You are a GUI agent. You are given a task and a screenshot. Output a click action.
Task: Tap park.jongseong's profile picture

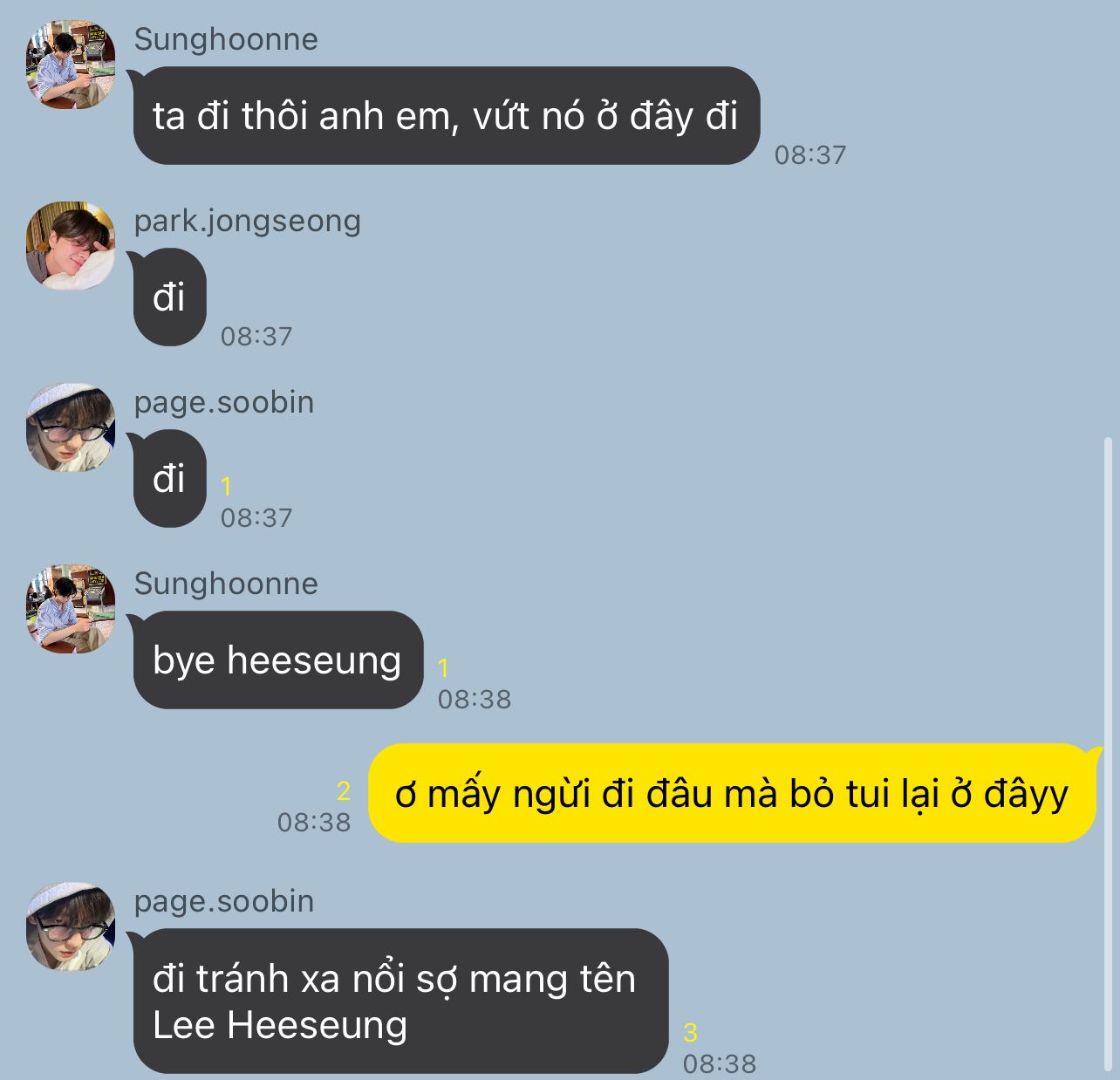[x=71, y=246]
